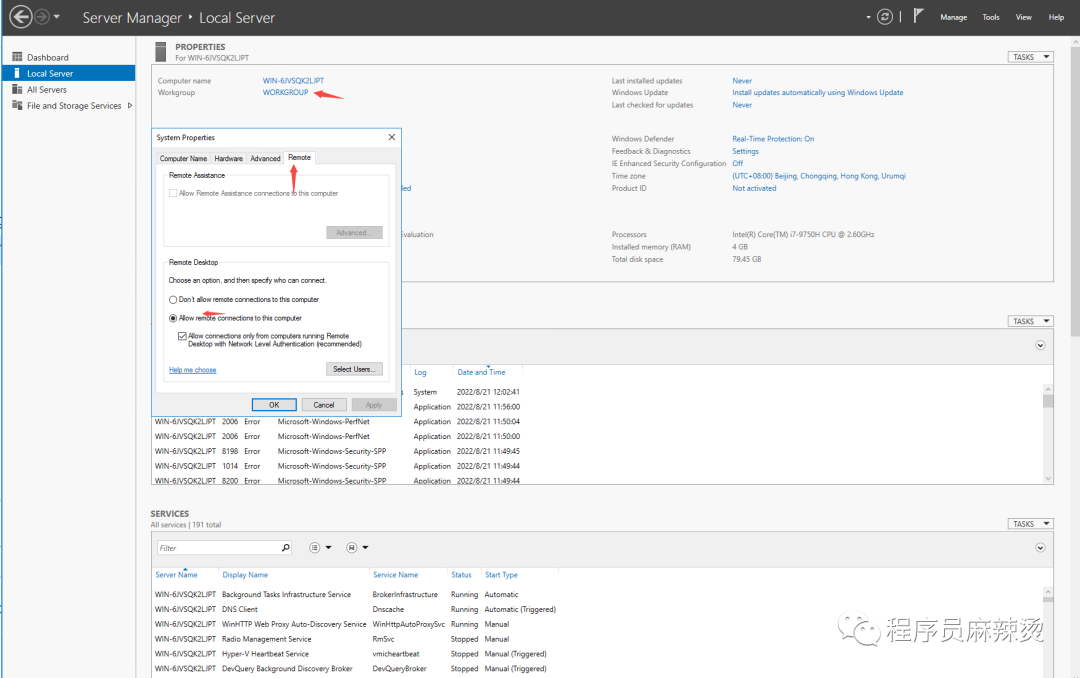The image size is (1080, 678).
Task: Click Feedback & Diagnostics Settings link
Action: click(x=745, y=151)
